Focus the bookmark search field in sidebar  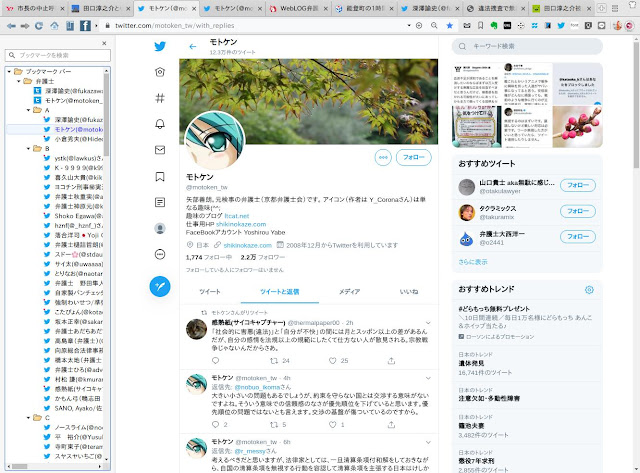58,55
